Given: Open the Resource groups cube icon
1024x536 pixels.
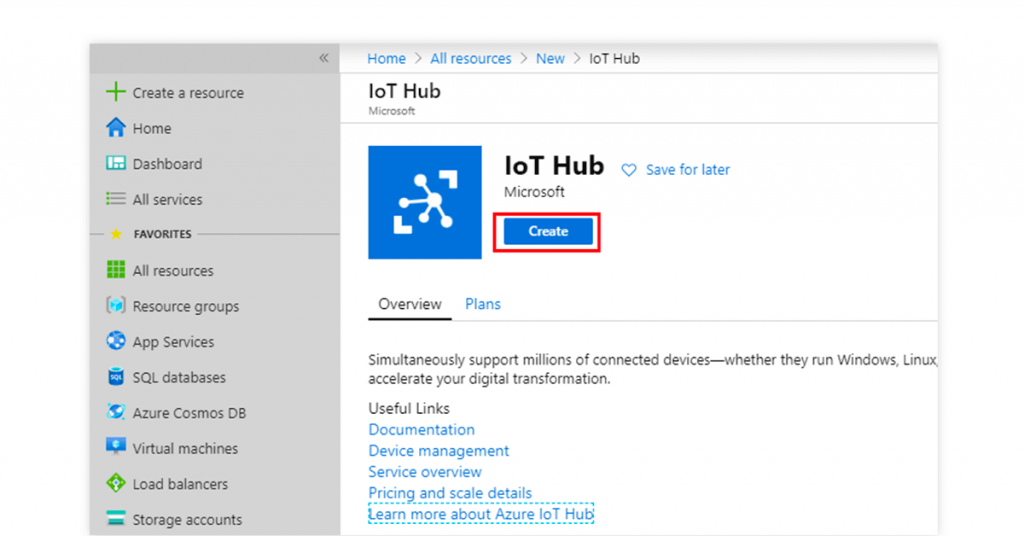Looking at the screenshot, I should coord(116,306).
